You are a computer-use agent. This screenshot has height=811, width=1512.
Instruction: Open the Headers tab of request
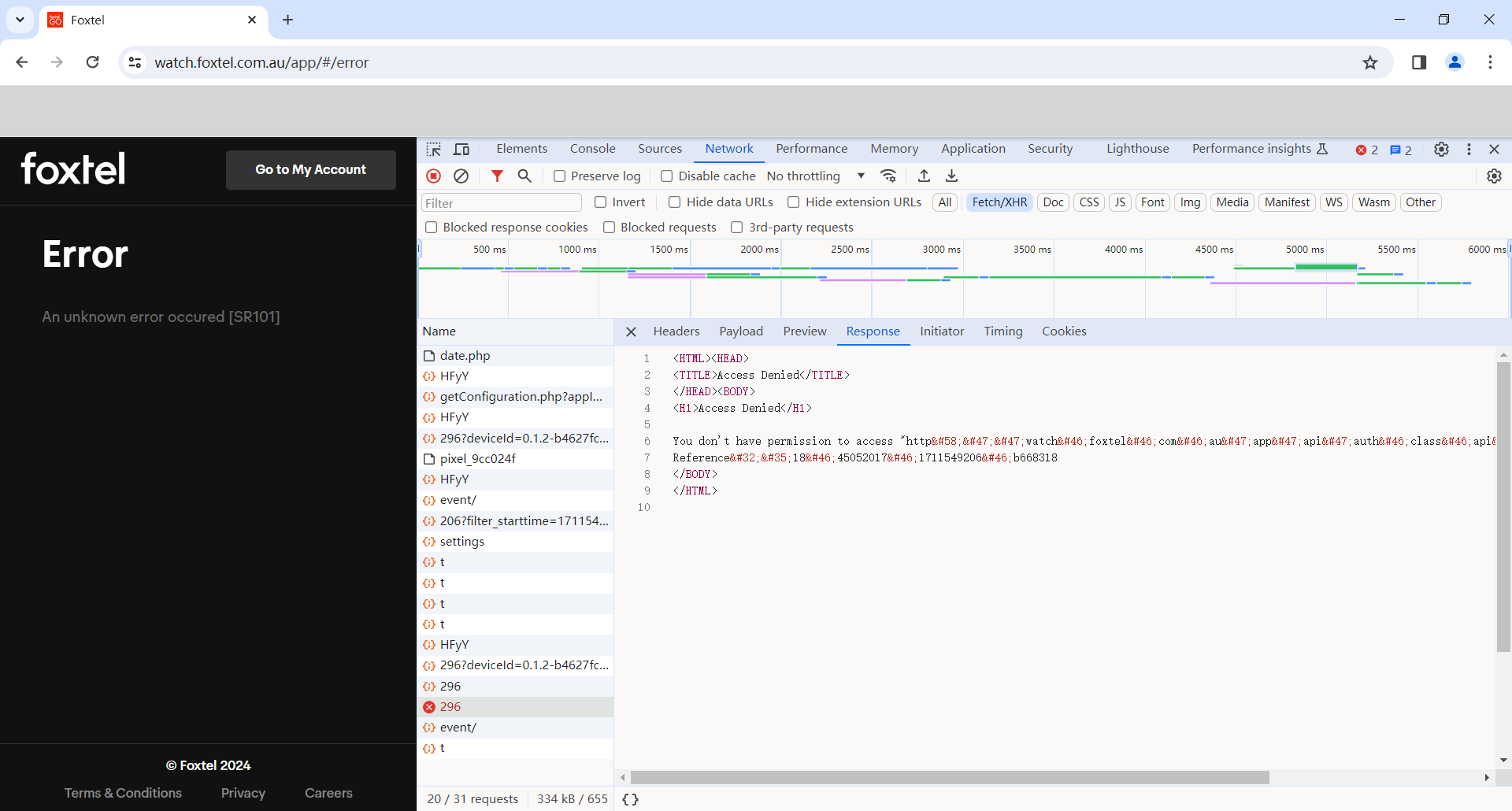[676, 331]
